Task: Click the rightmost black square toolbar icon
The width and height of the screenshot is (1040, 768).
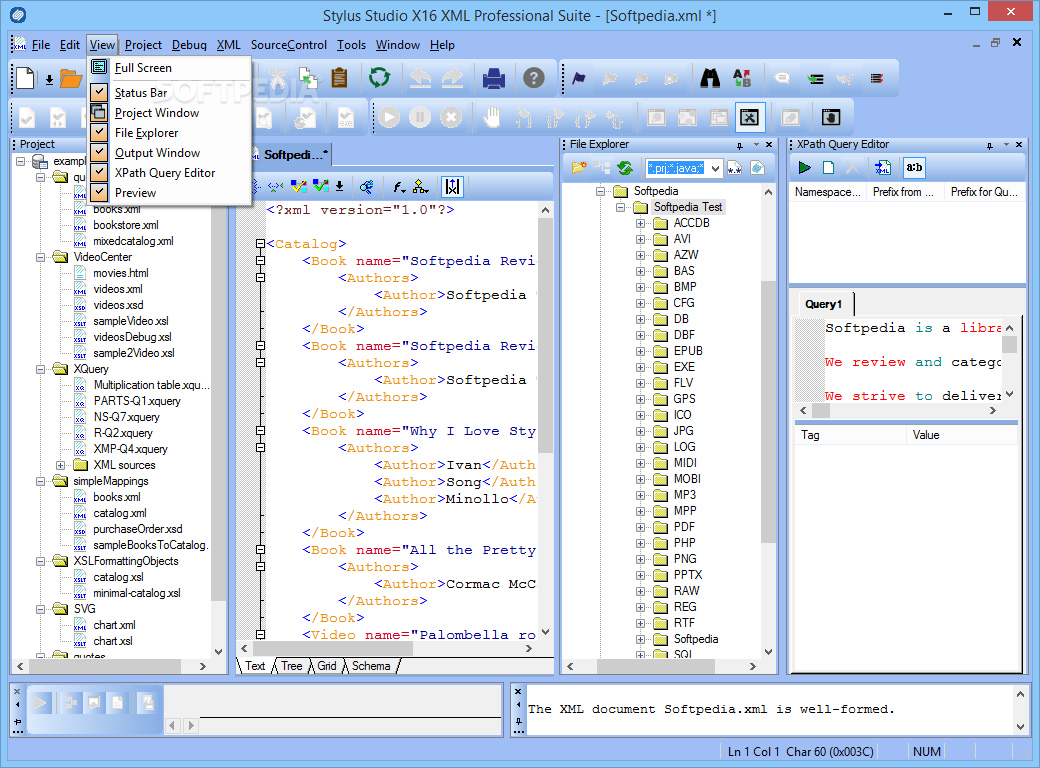Action: [831, 117]
